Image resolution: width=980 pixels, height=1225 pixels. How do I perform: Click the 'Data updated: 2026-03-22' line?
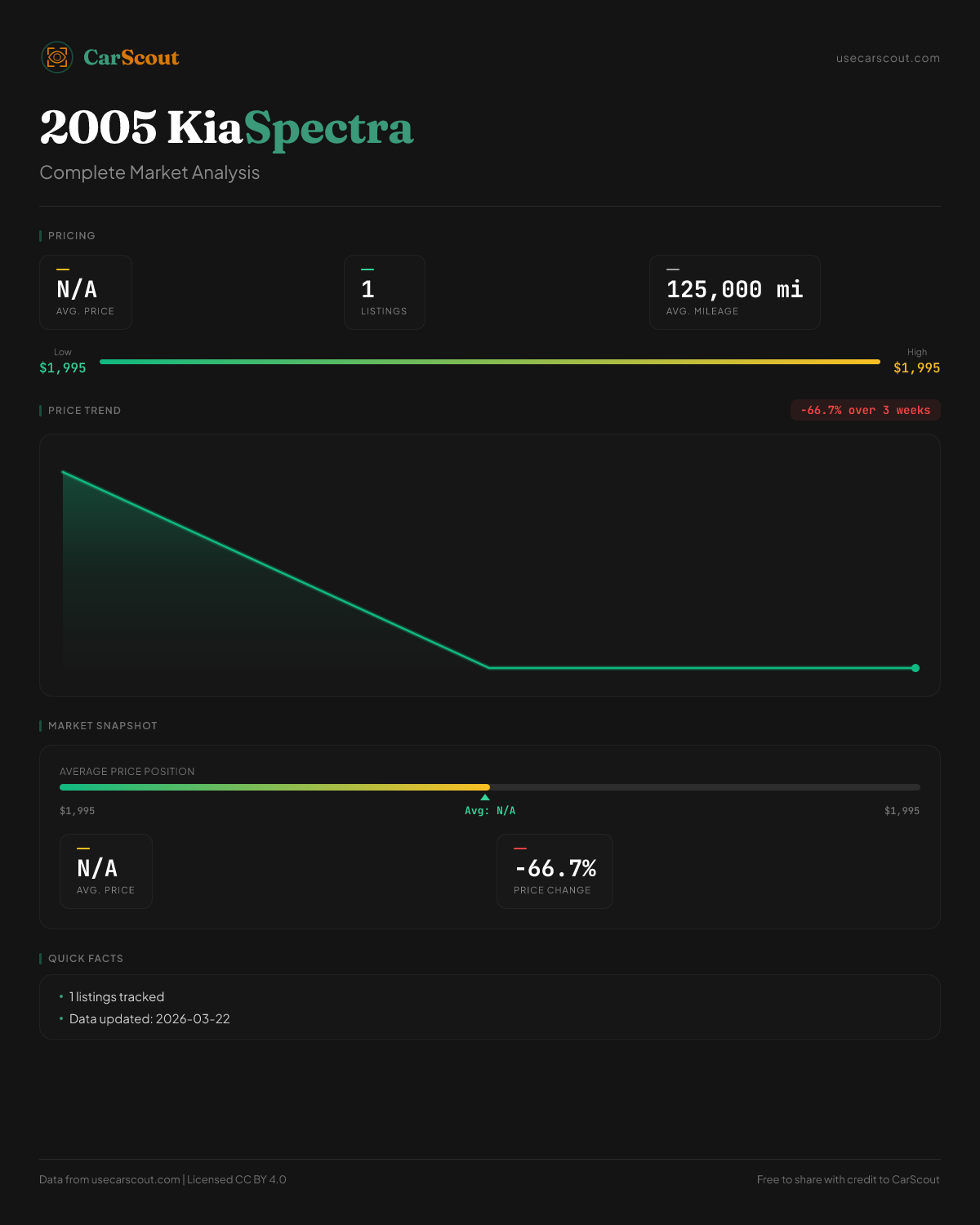pos(149,1019)
